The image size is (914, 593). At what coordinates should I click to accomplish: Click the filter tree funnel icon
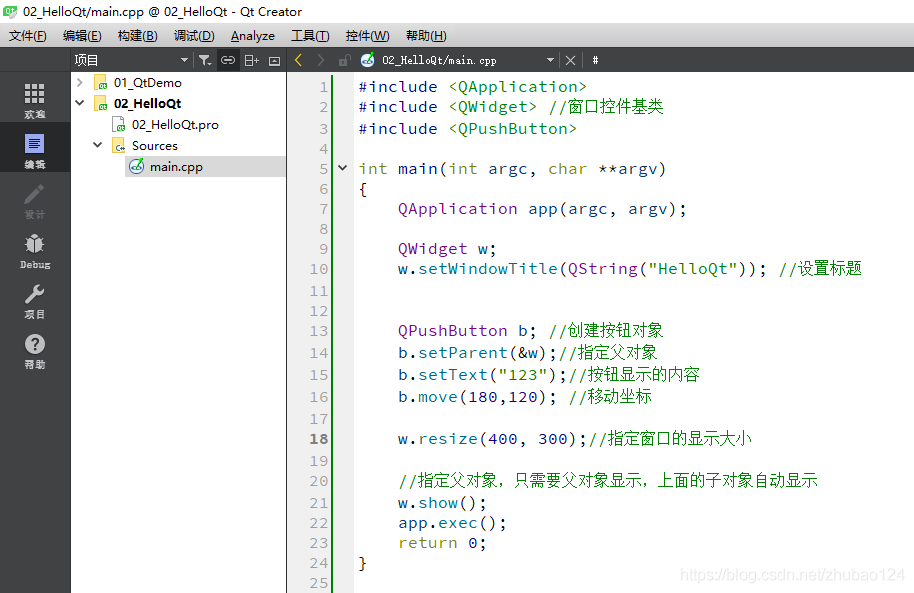tap(205, 60)
